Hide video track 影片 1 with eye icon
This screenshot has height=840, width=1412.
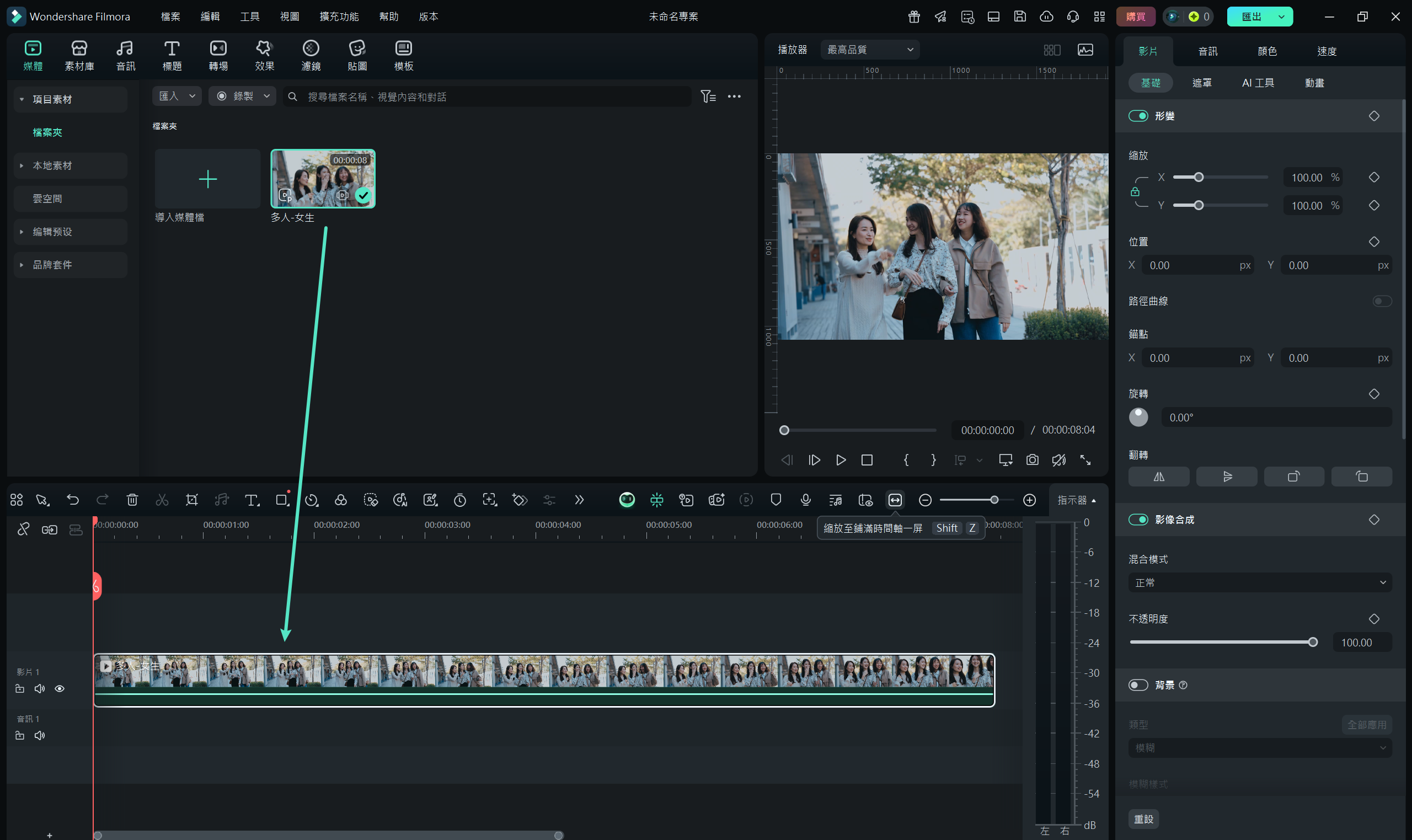click(x=60, y=689)
